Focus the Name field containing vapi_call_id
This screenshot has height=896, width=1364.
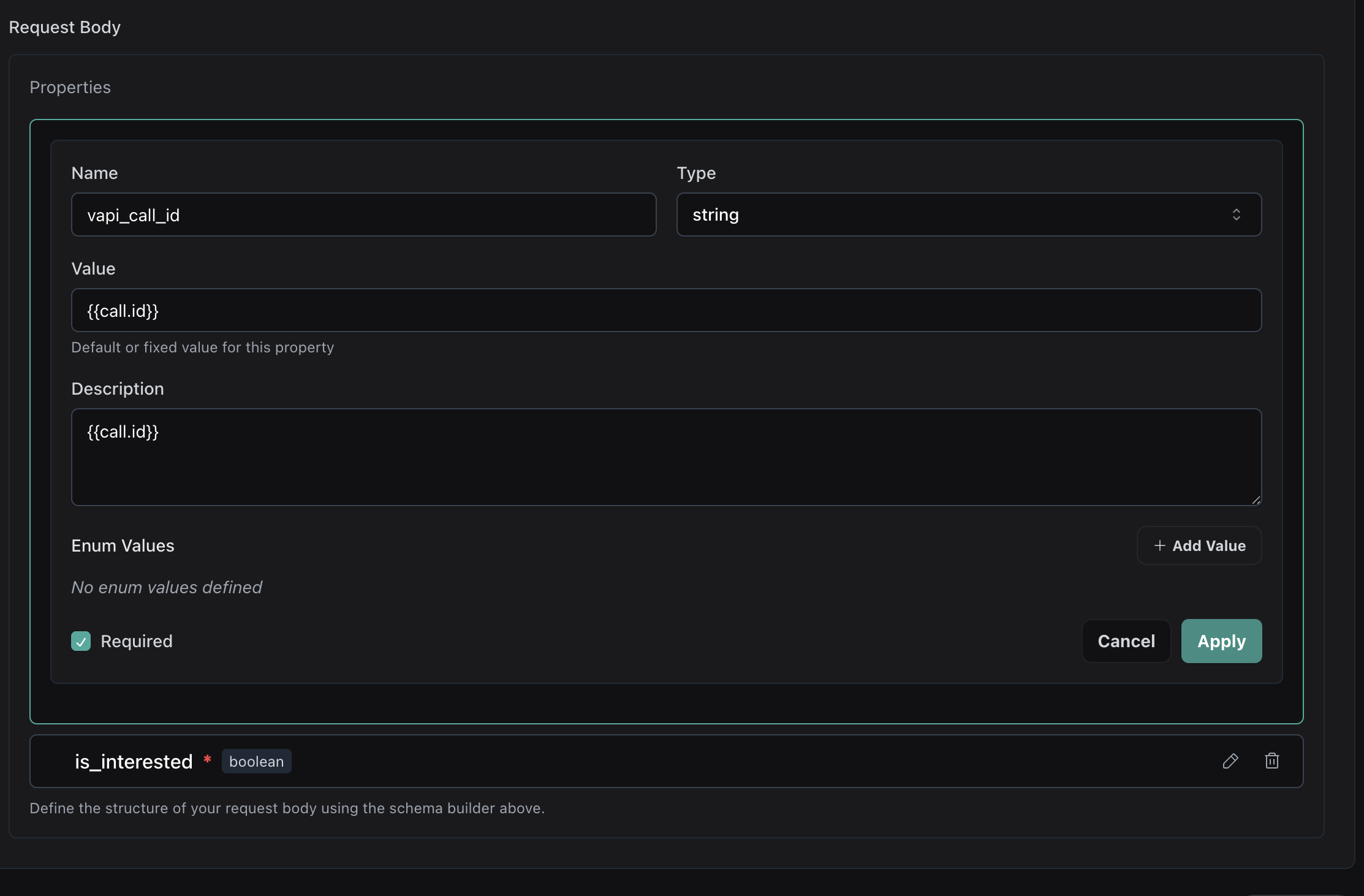(363, 215)
